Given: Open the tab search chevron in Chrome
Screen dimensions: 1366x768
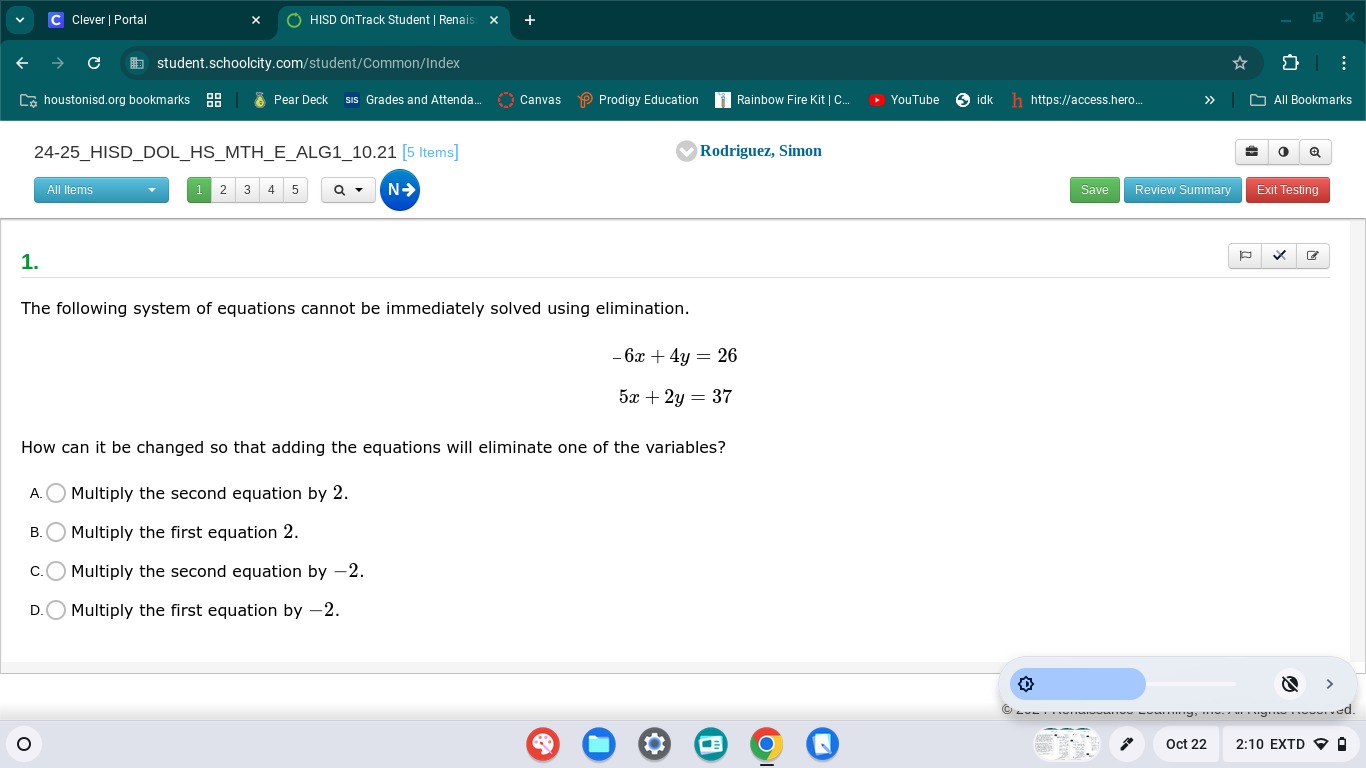Looking at the screenshot, I should click(19, 20).
